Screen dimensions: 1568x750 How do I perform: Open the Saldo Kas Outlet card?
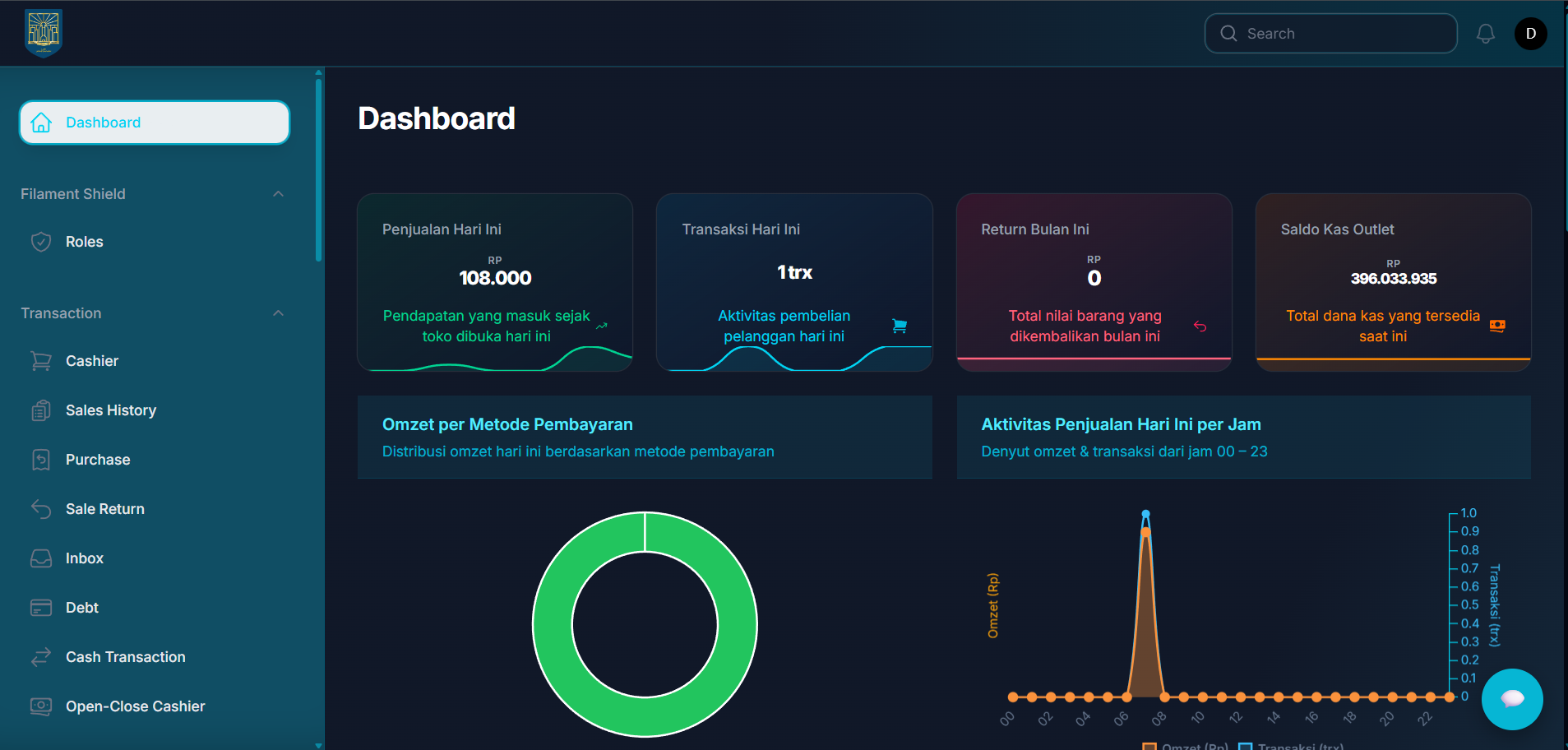pyautogui.click(x=1393, y=282)
